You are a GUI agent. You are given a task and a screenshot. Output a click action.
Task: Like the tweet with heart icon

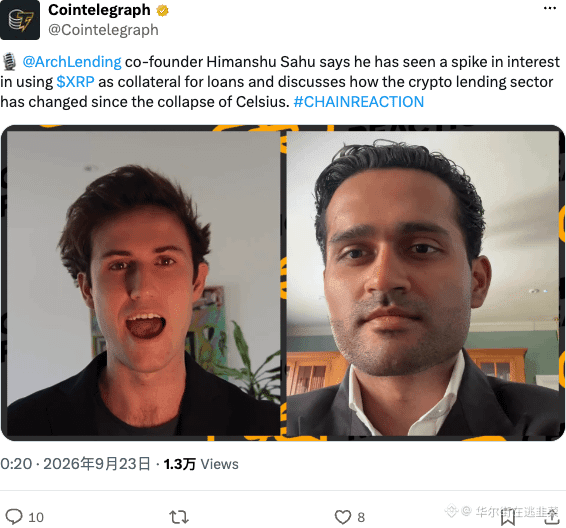coord(343,517)
